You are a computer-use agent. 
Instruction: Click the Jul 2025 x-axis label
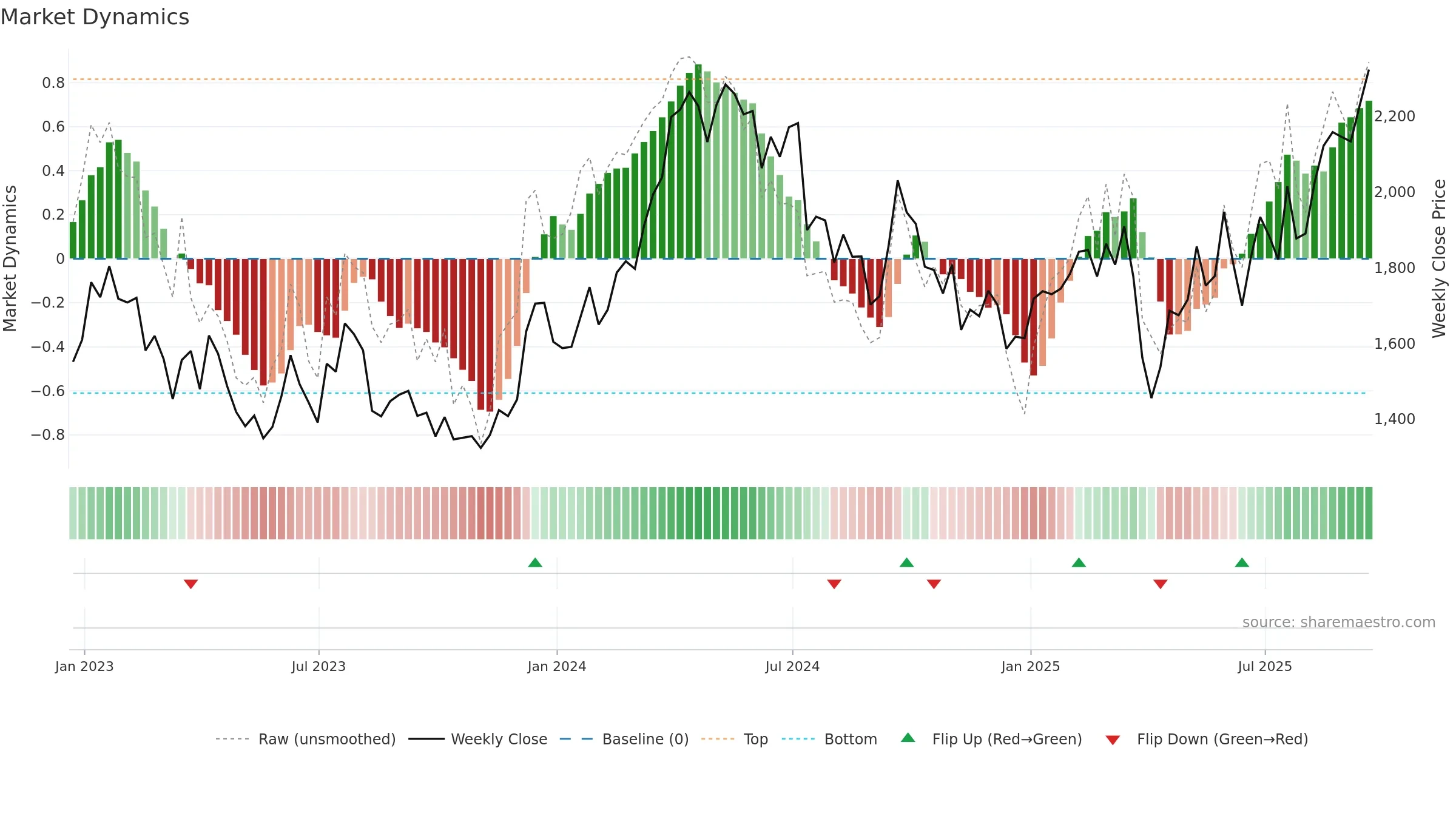[1265, 666]
